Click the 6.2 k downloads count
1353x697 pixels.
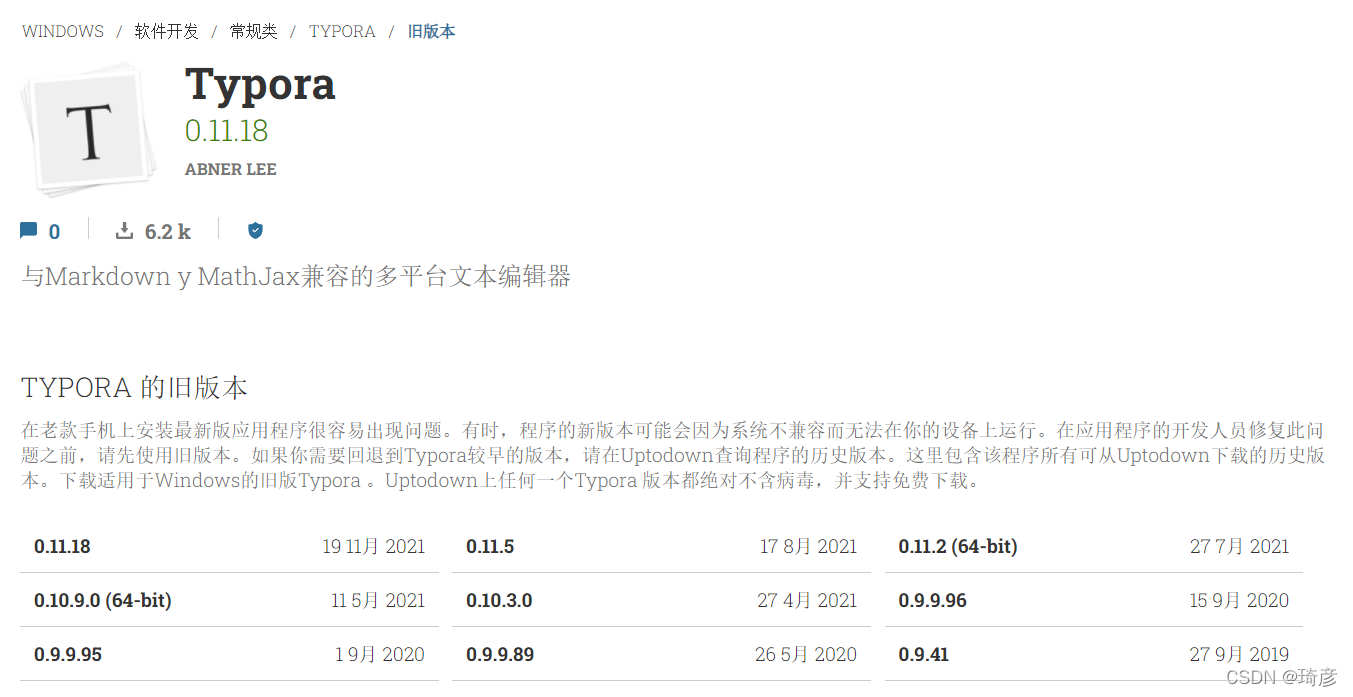pyautogui.click(x=168, y=232)
